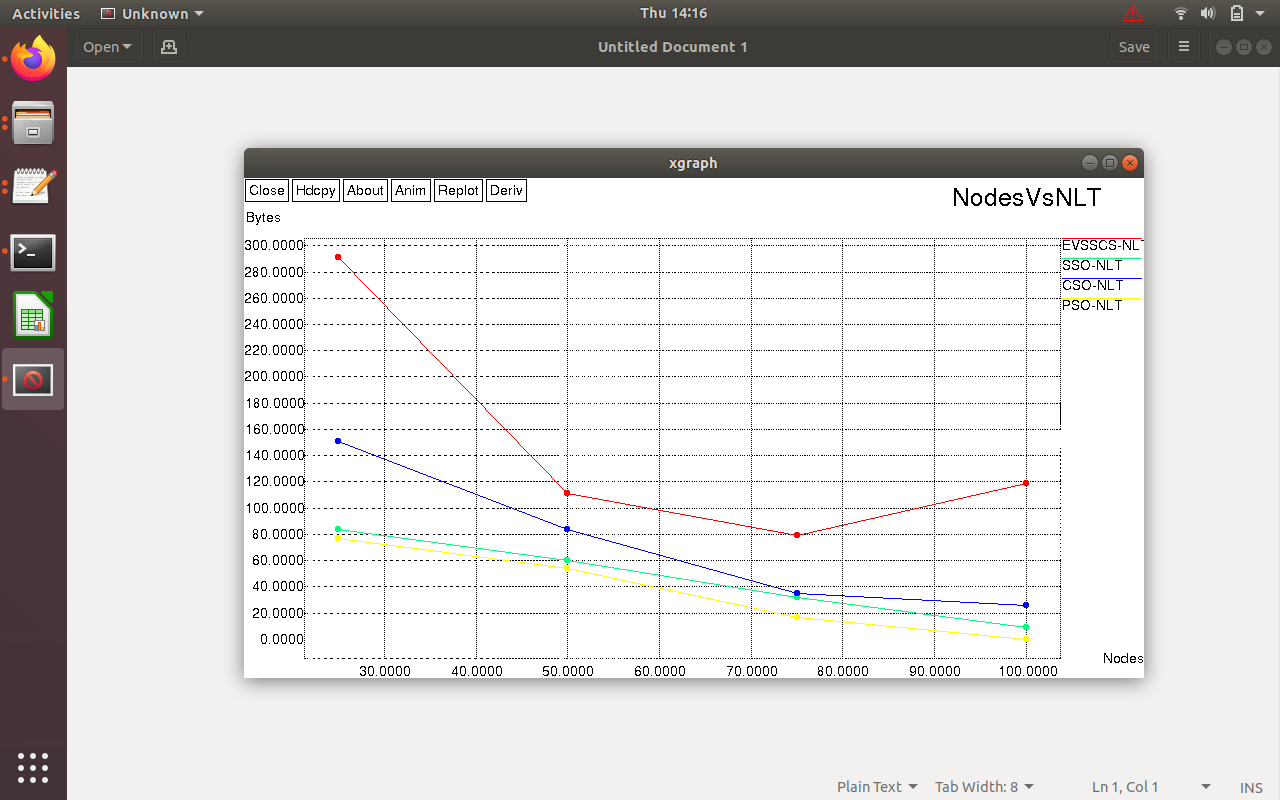Open the Text Editor dock icon
Viewport: 1280px width, 800px height.
[33, 187]
